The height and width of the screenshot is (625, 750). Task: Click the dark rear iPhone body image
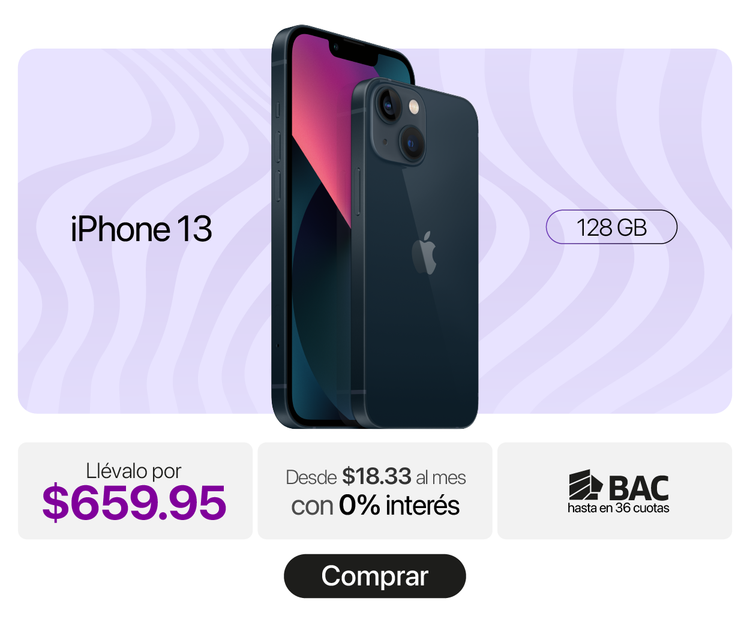(x=415, y=253)
